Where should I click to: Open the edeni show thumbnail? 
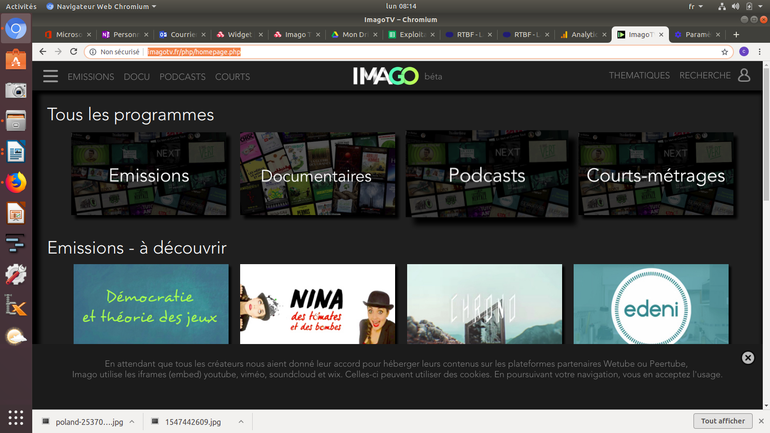(x=651, y=304)
